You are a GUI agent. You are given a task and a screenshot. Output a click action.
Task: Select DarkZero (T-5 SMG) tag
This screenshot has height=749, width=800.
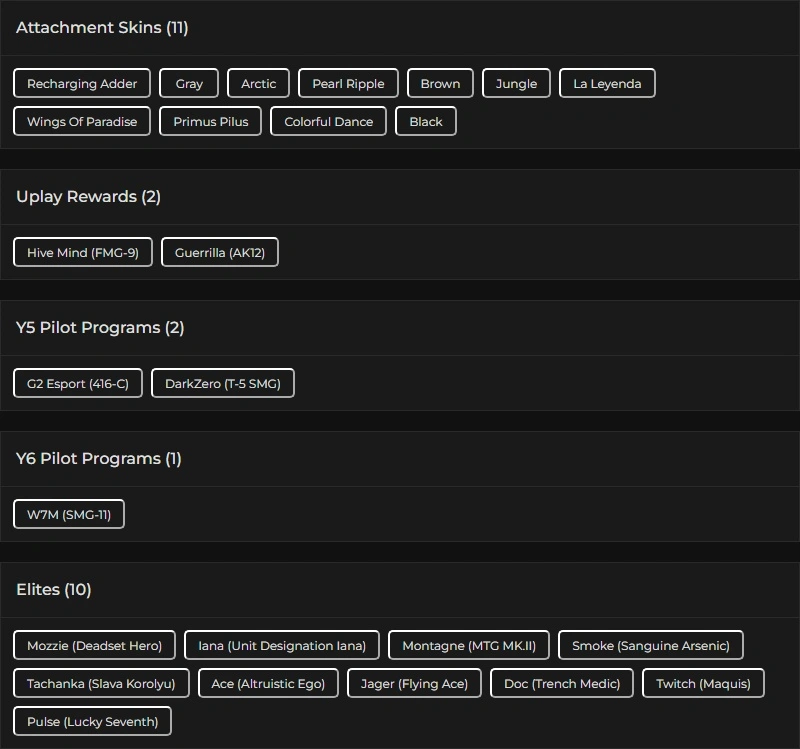point(223,383)
